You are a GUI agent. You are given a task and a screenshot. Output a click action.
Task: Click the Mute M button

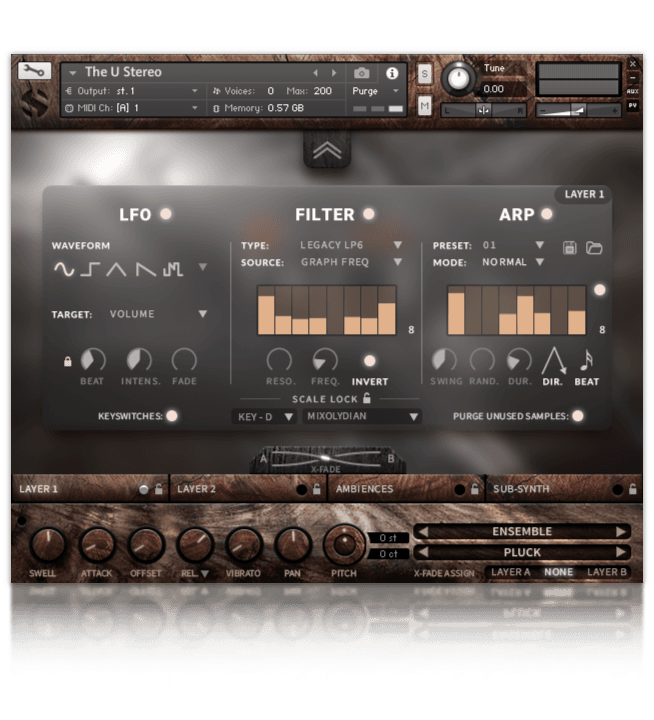tap(424, 107)
